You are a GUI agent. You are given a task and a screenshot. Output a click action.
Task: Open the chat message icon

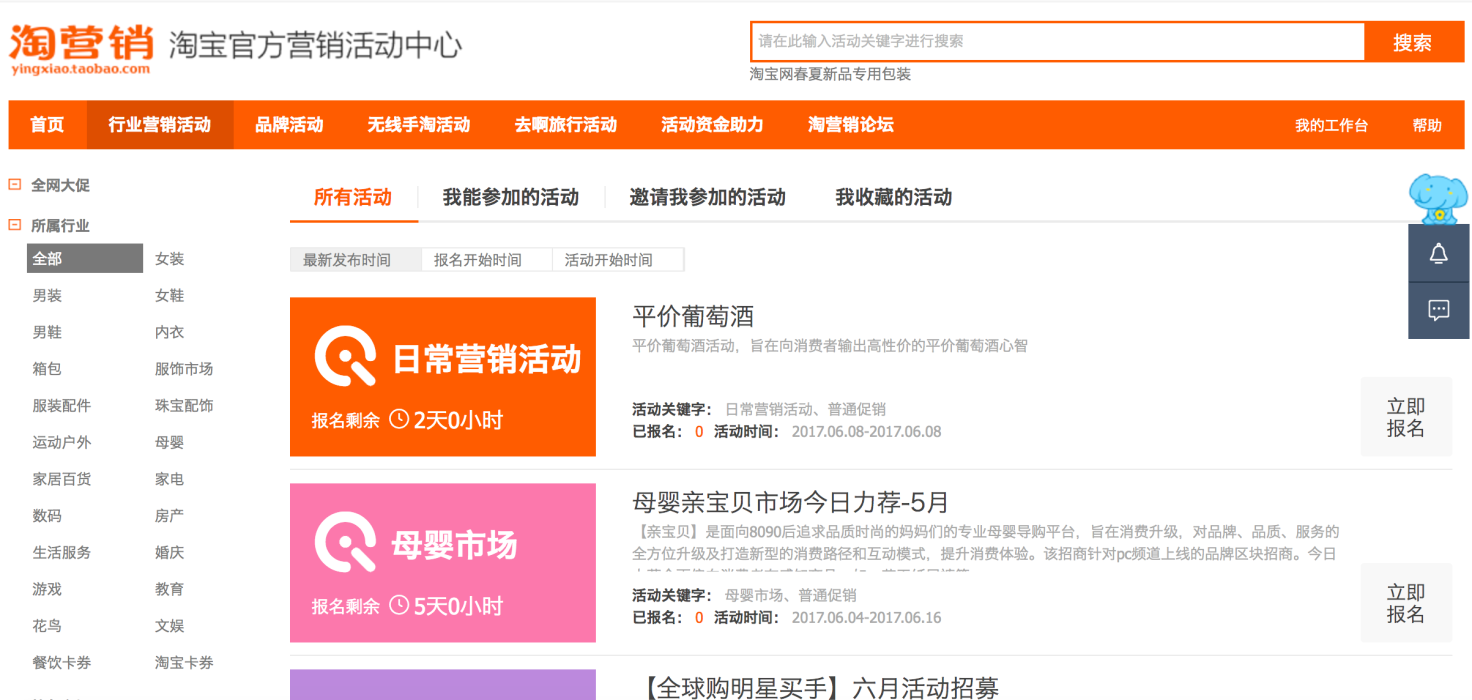1438,310
